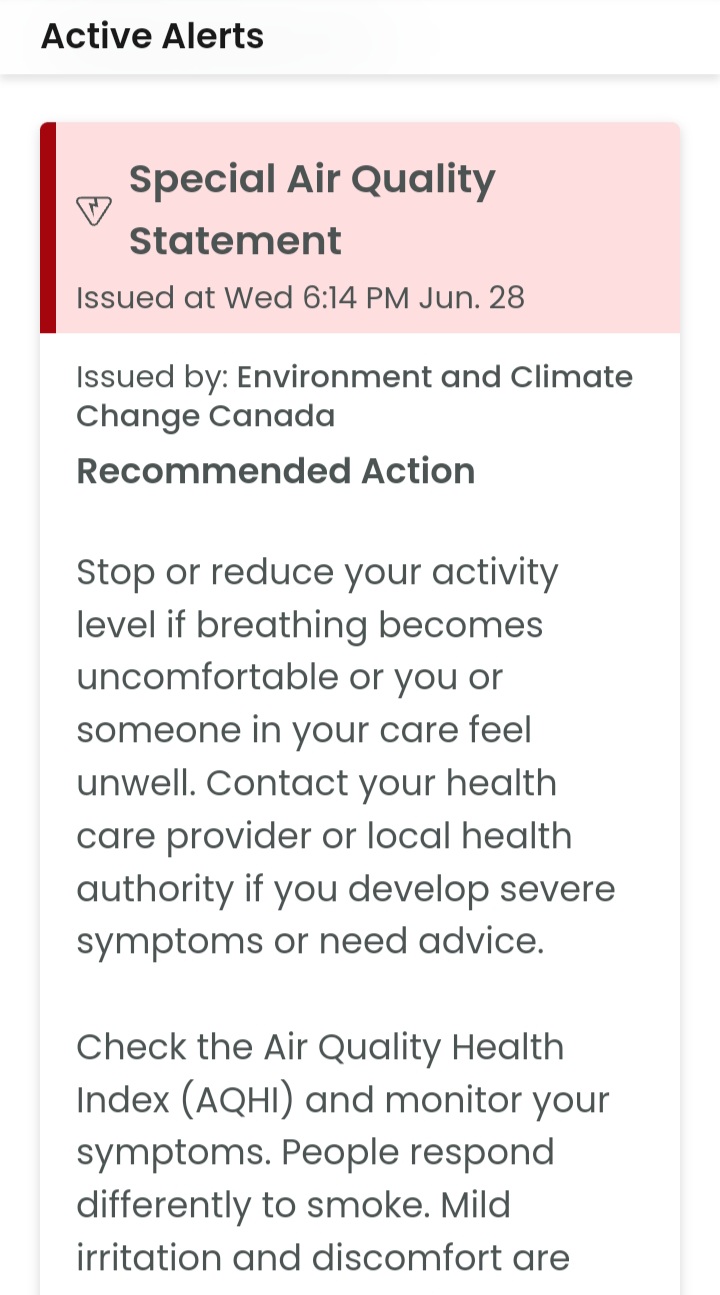Tap the Issued at Wed 6:14 PM timestamp

click(300, 297)
